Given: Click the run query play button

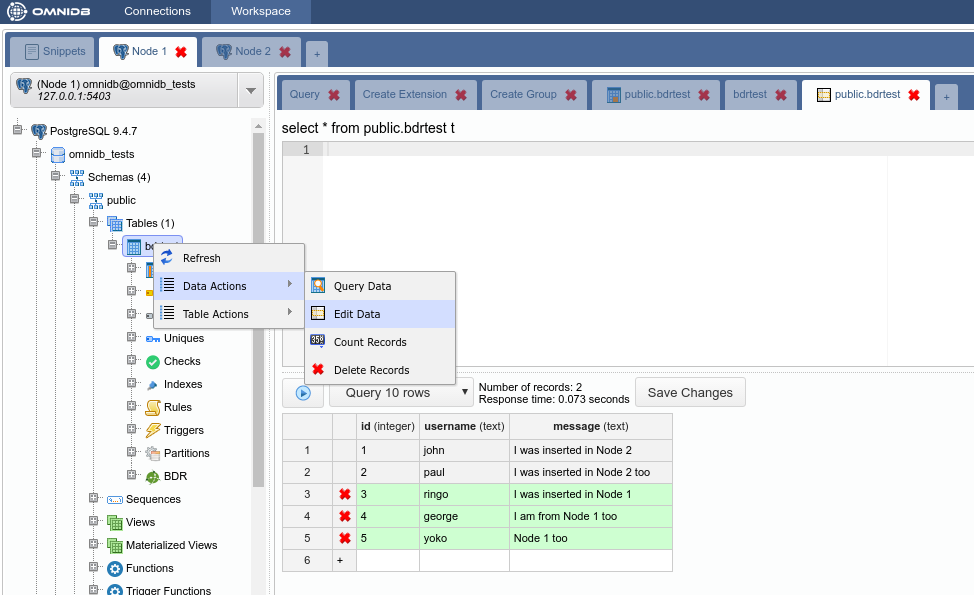Looking at the screenshot, I should 302,393.
